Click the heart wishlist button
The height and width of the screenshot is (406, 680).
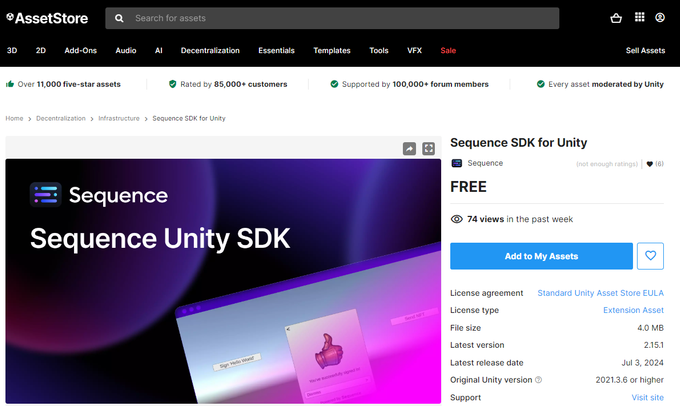[650, 256]
